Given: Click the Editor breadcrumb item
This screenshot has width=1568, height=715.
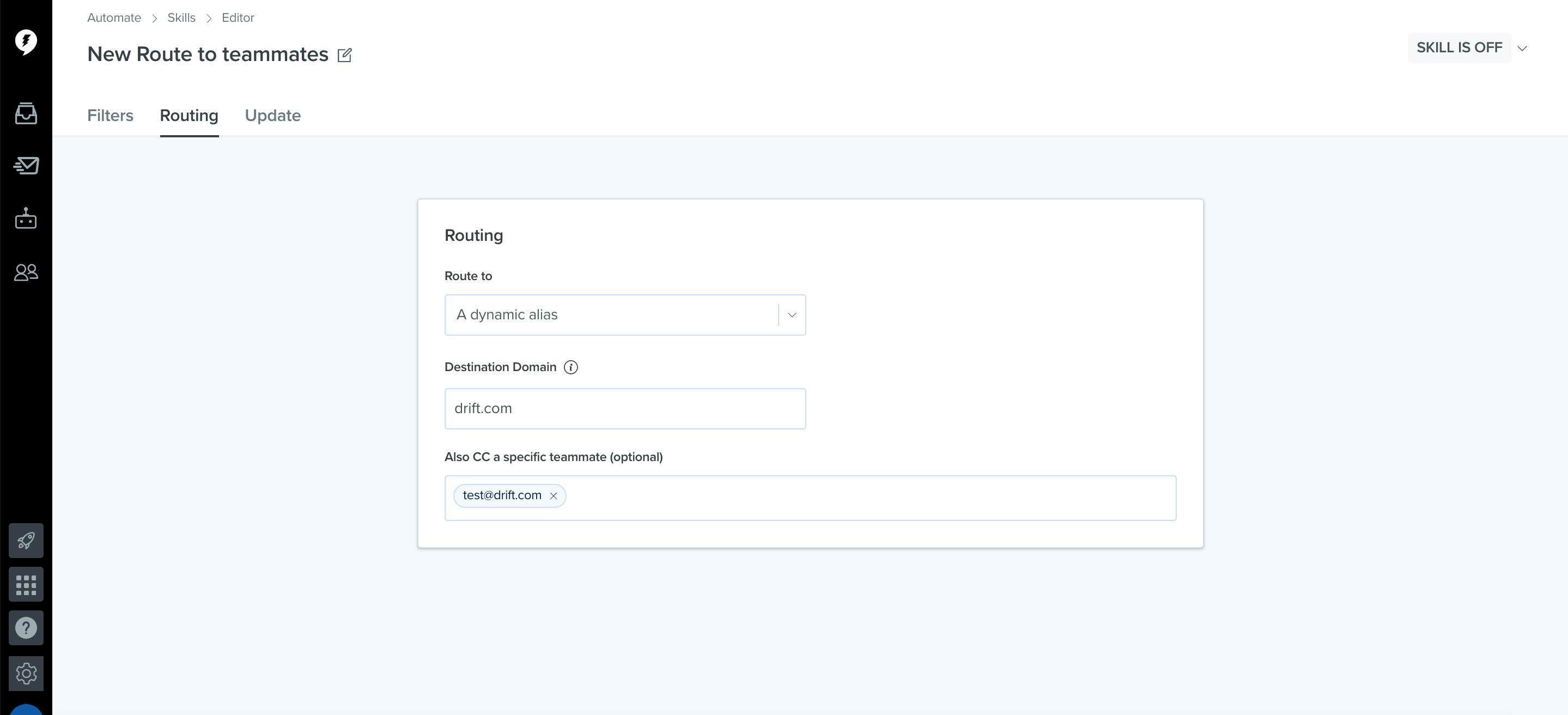Looking at the screenshot, I should pos(238,17).
